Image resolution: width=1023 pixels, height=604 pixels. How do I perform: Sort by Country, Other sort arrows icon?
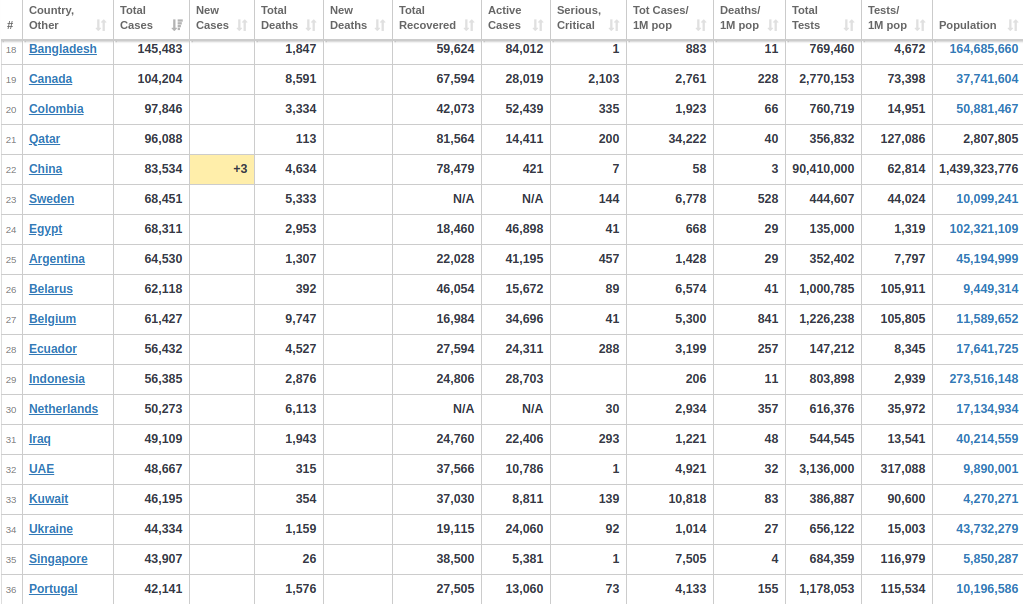tap(100, 25)
